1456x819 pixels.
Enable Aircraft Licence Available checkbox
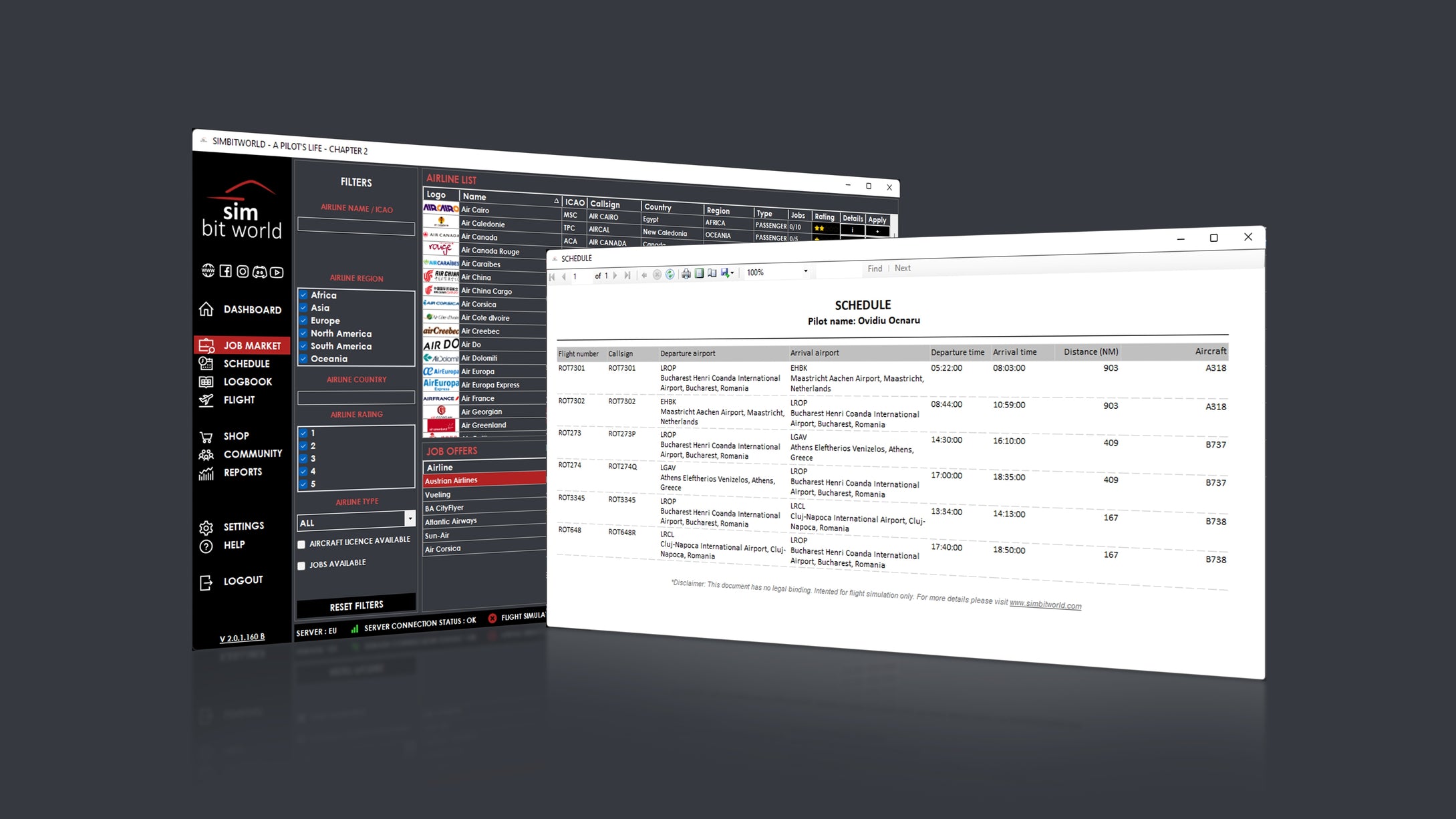coord(301,544)
